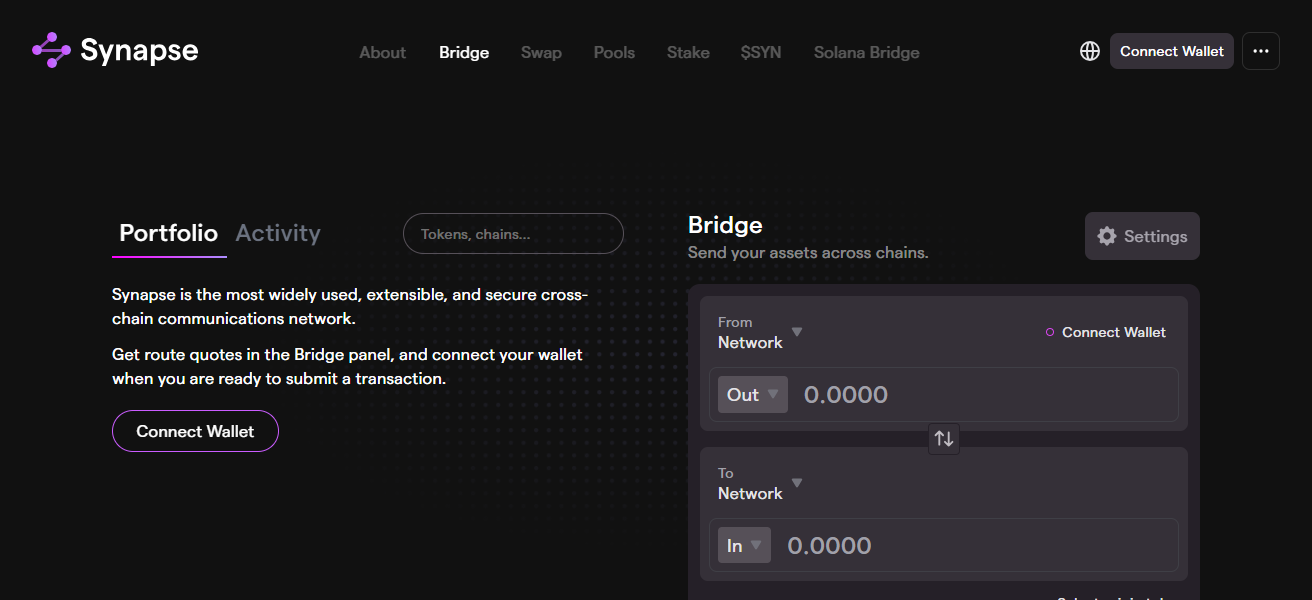
Task: Open the ellipsis more options menu
Action: coord(1261,51)
